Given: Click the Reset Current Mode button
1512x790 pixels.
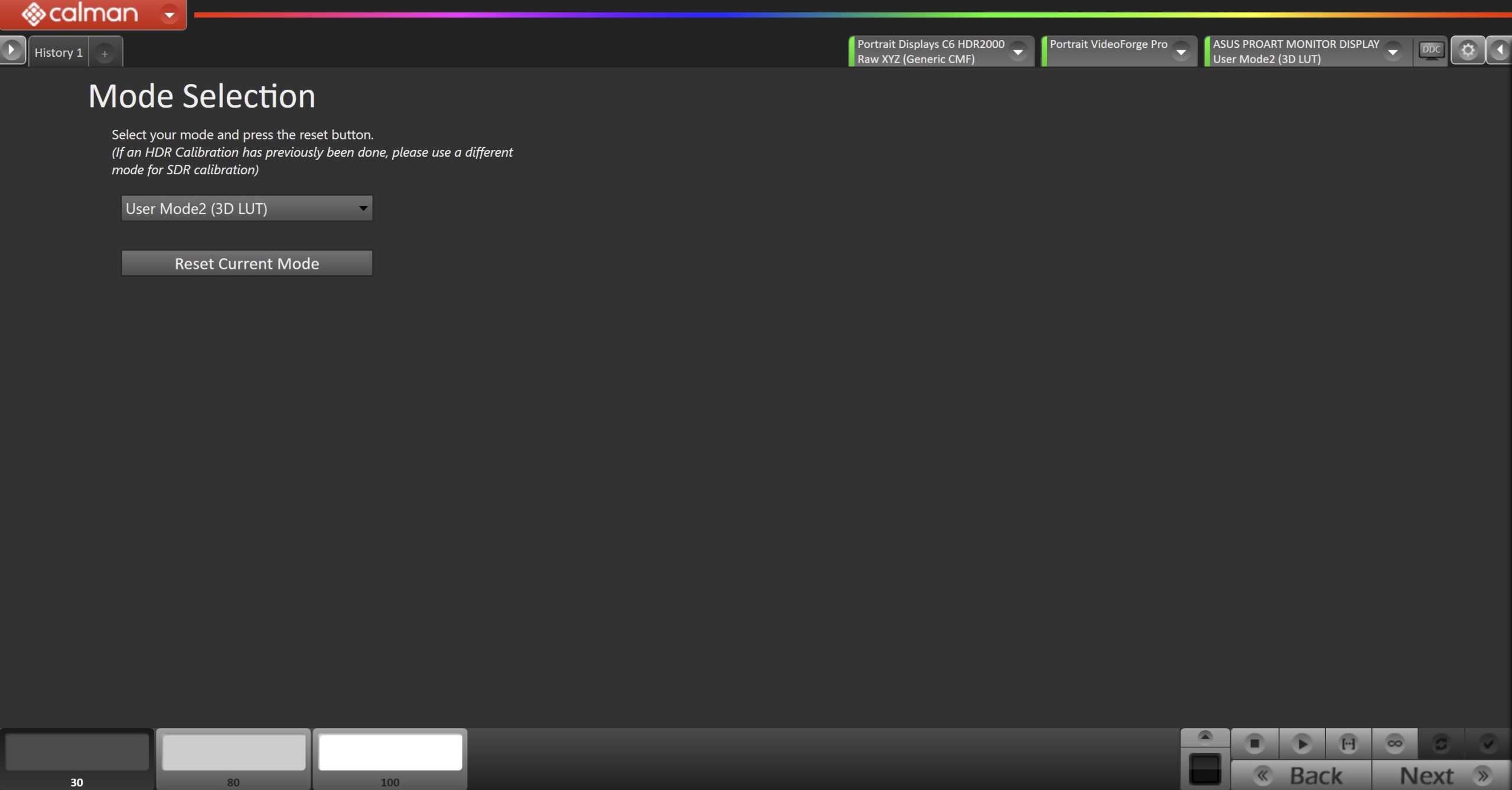Looking at the screenshot, I should [247, 263].
